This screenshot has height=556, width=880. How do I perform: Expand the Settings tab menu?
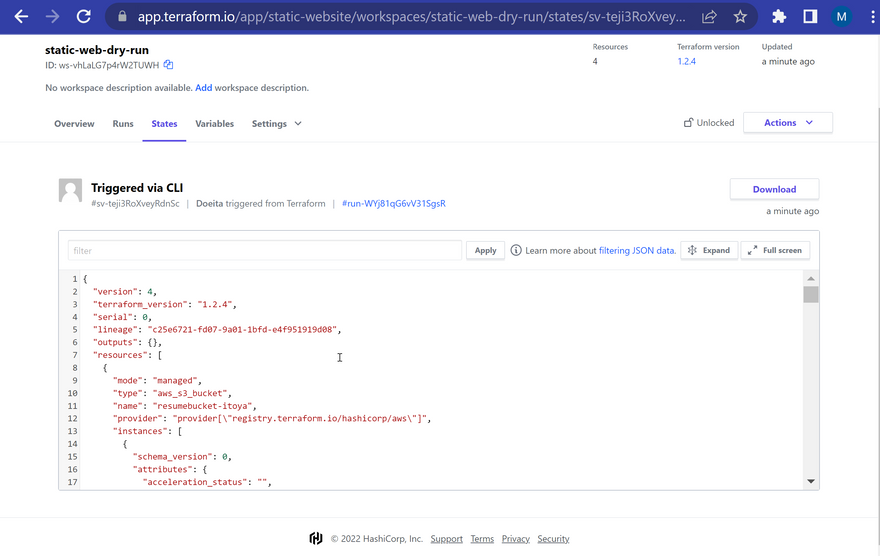click(277, 124)
